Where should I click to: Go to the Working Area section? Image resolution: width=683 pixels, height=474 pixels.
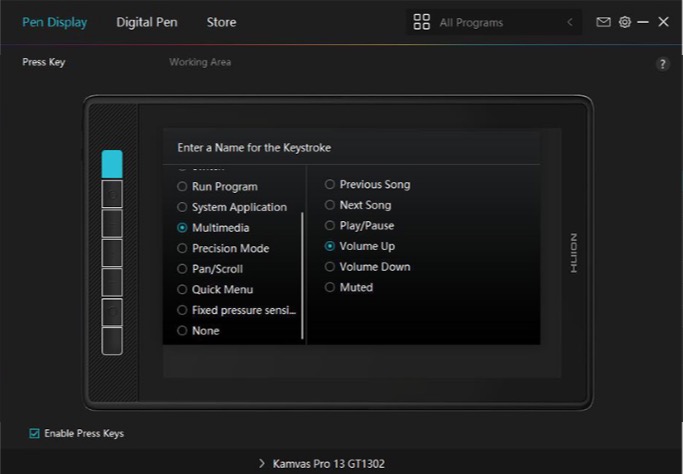click(200, 62)
